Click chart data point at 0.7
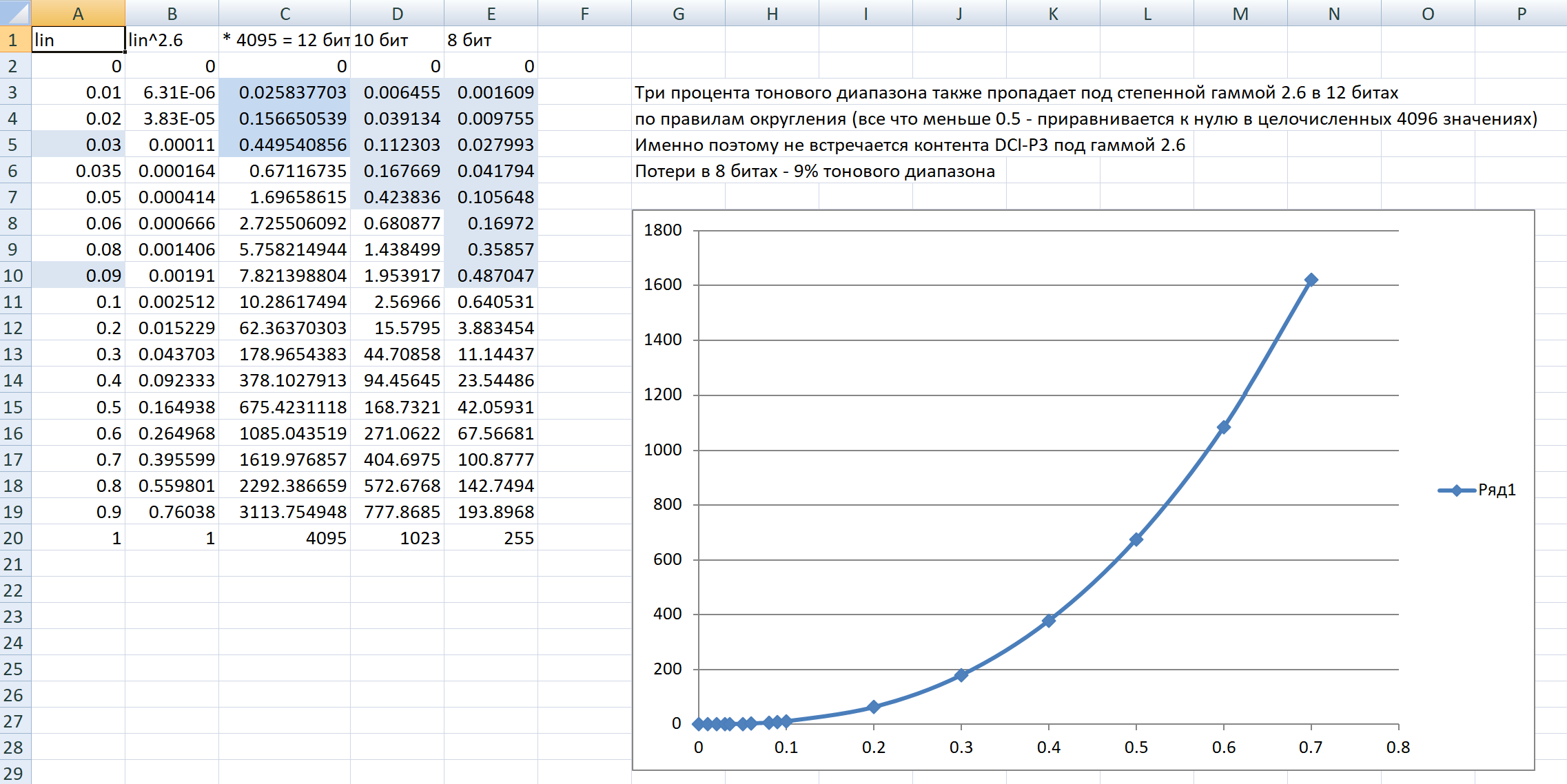The image size is (1567, 784). [1311, 280]
